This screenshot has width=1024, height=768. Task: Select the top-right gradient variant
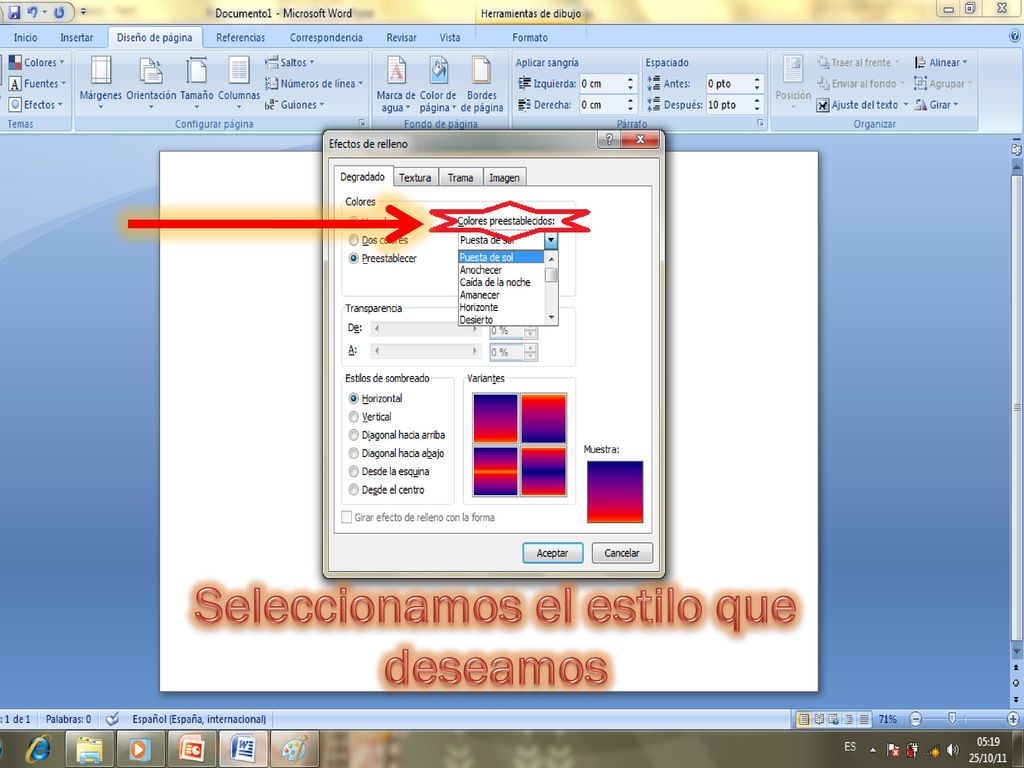(544, 419)
